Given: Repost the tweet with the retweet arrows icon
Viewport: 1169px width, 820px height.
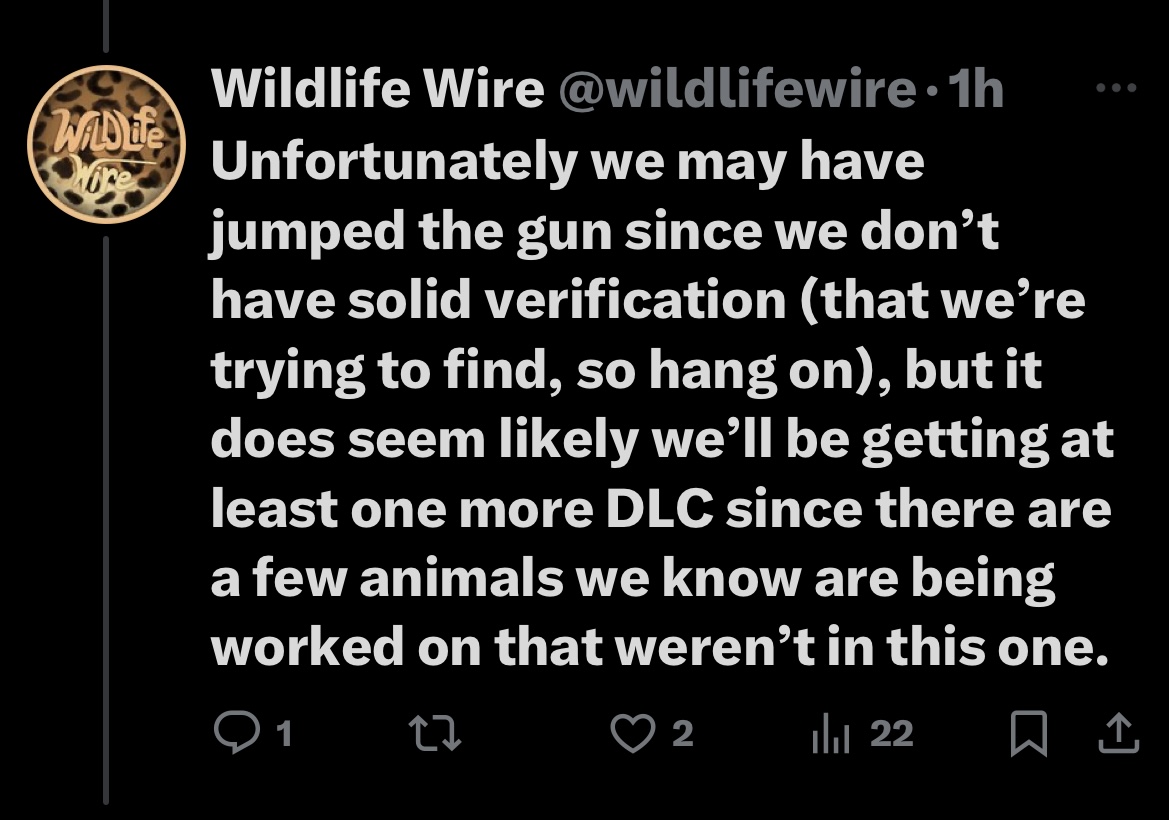Looking at the screenshot, I should [x=437, y=733].
